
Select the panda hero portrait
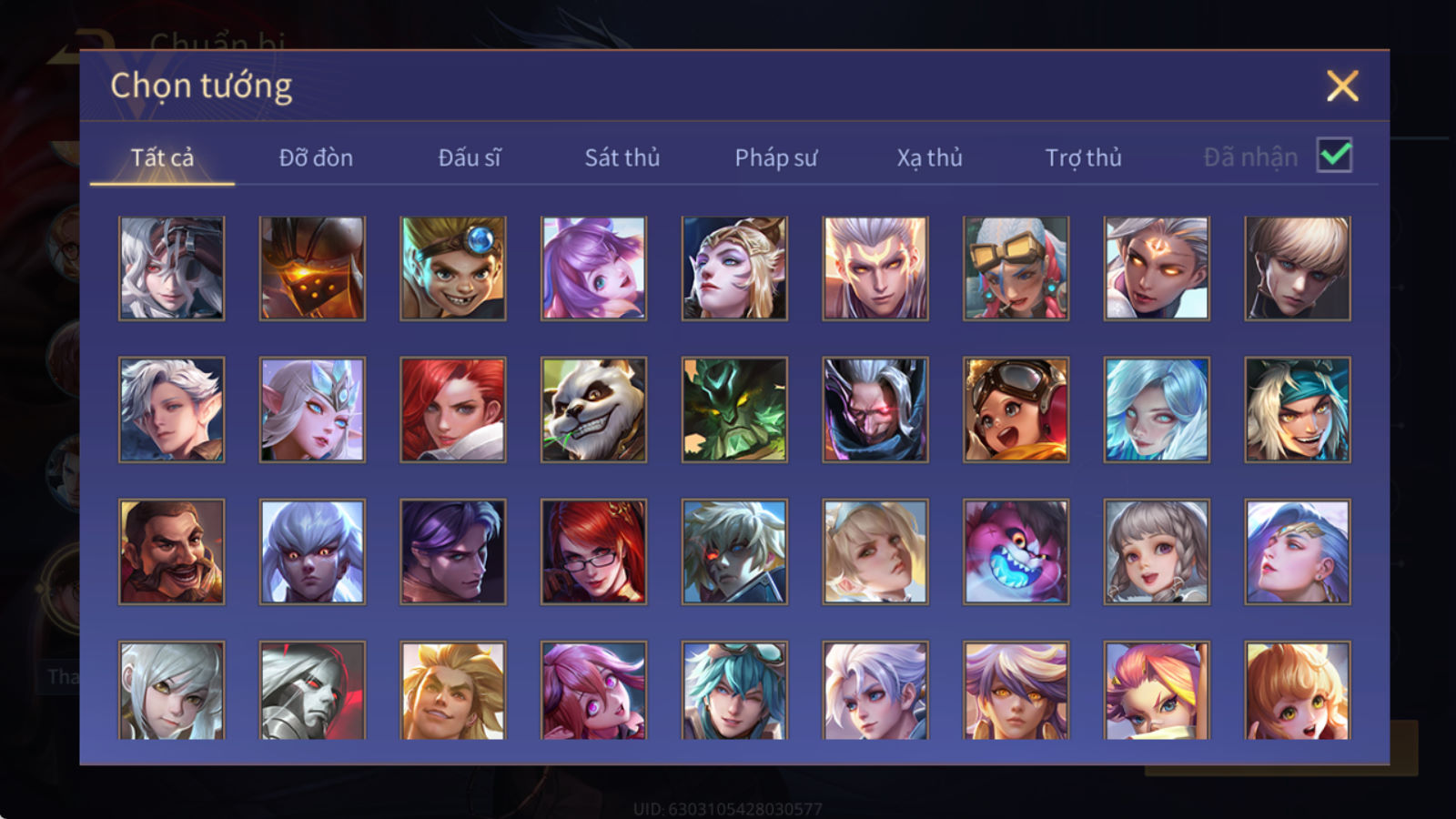pyautogui.click(x=593, y=409)
